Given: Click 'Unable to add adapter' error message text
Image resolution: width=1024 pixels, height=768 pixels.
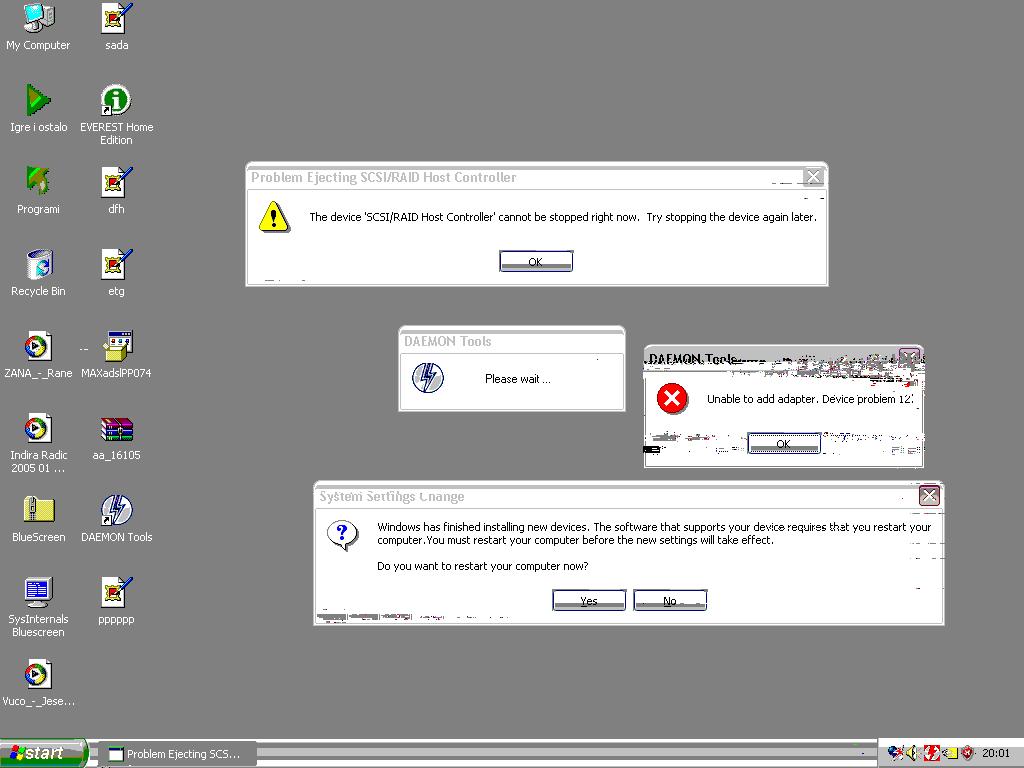Looking at the screenshot, I should 810,399.
